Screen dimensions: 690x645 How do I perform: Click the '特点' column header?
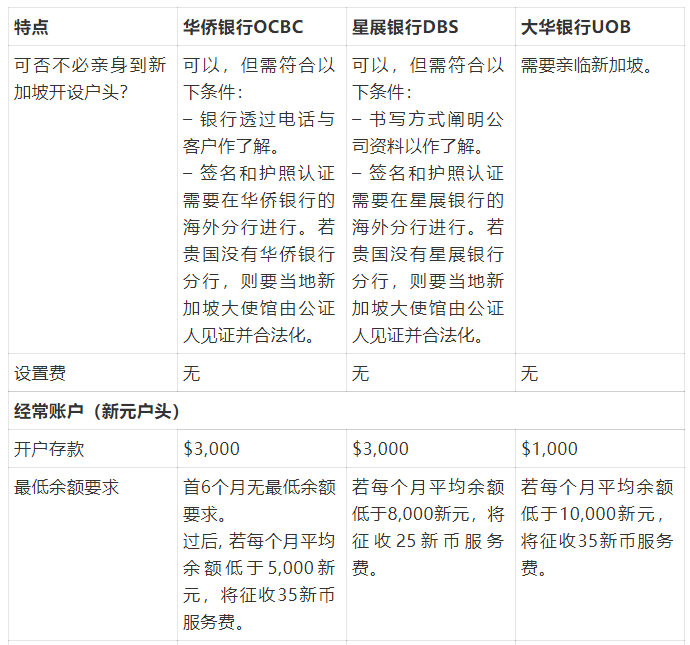pyautogui.click(x=31, y=27)
